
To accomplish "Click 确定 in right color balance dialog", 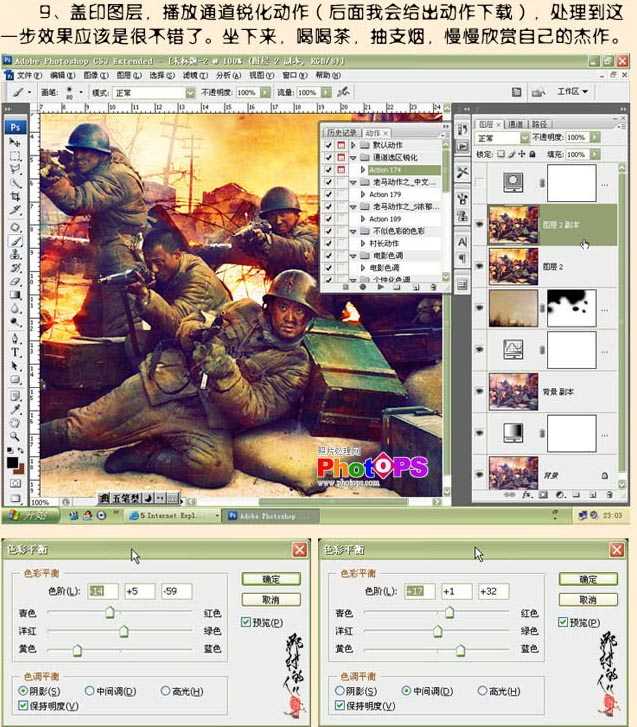I will tap(588, 579).
